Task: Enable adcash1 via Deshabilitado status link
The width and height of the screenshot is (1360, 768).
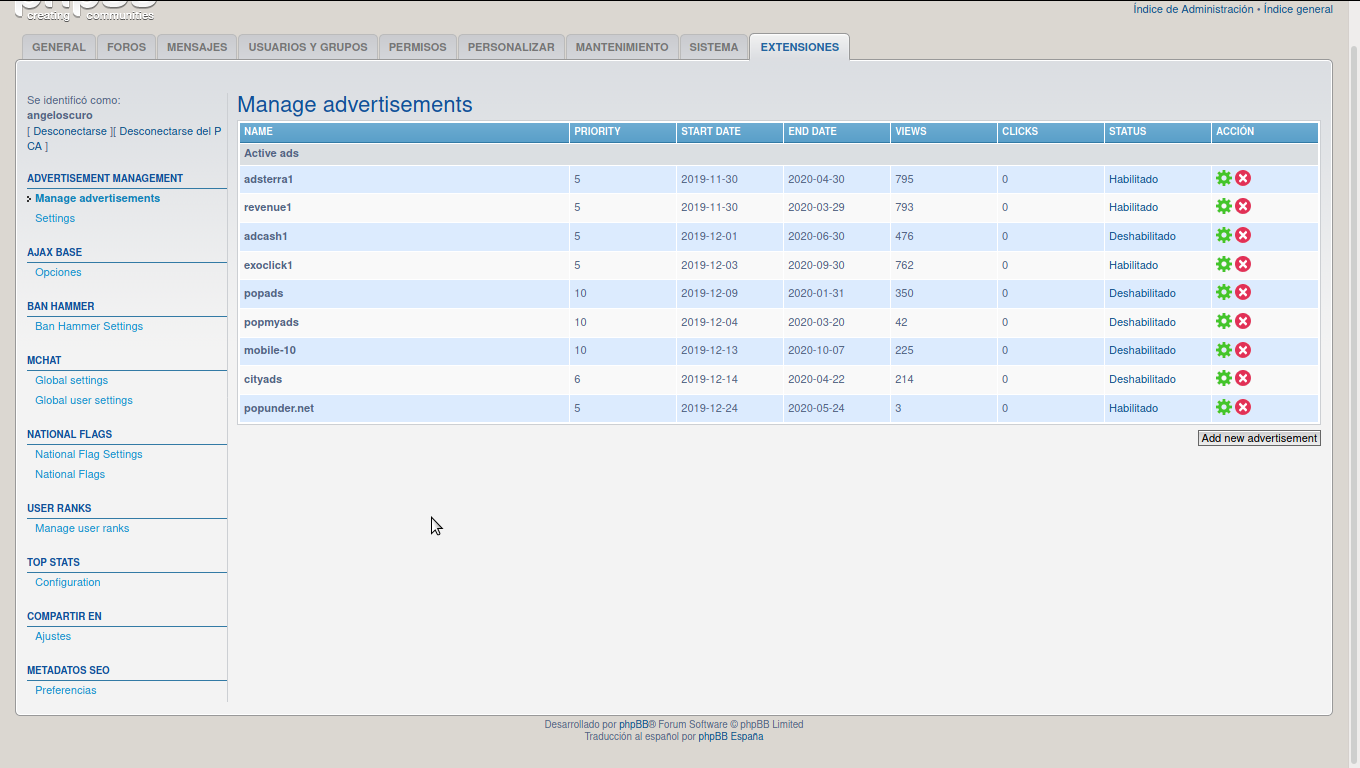Action: [x=1142, y=237]
